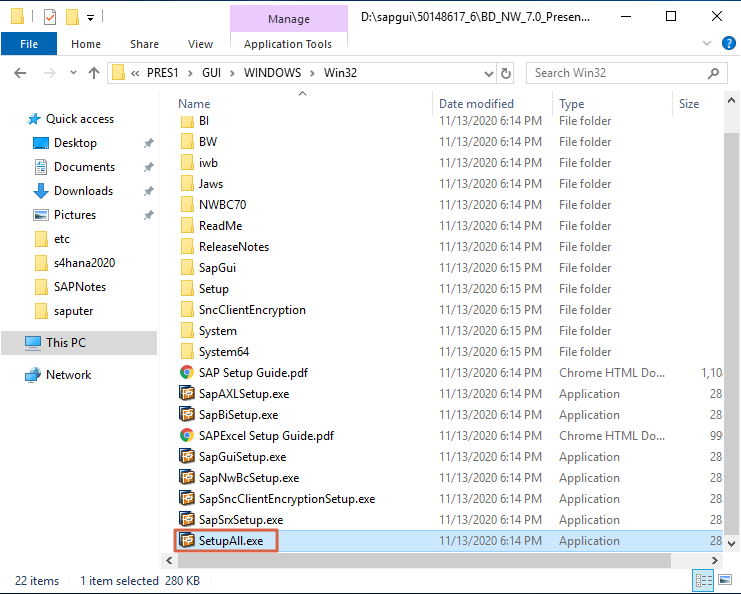Open the saputer folder in sidebar
Screen dimensions: 741x594
click(x=73, y=311)
